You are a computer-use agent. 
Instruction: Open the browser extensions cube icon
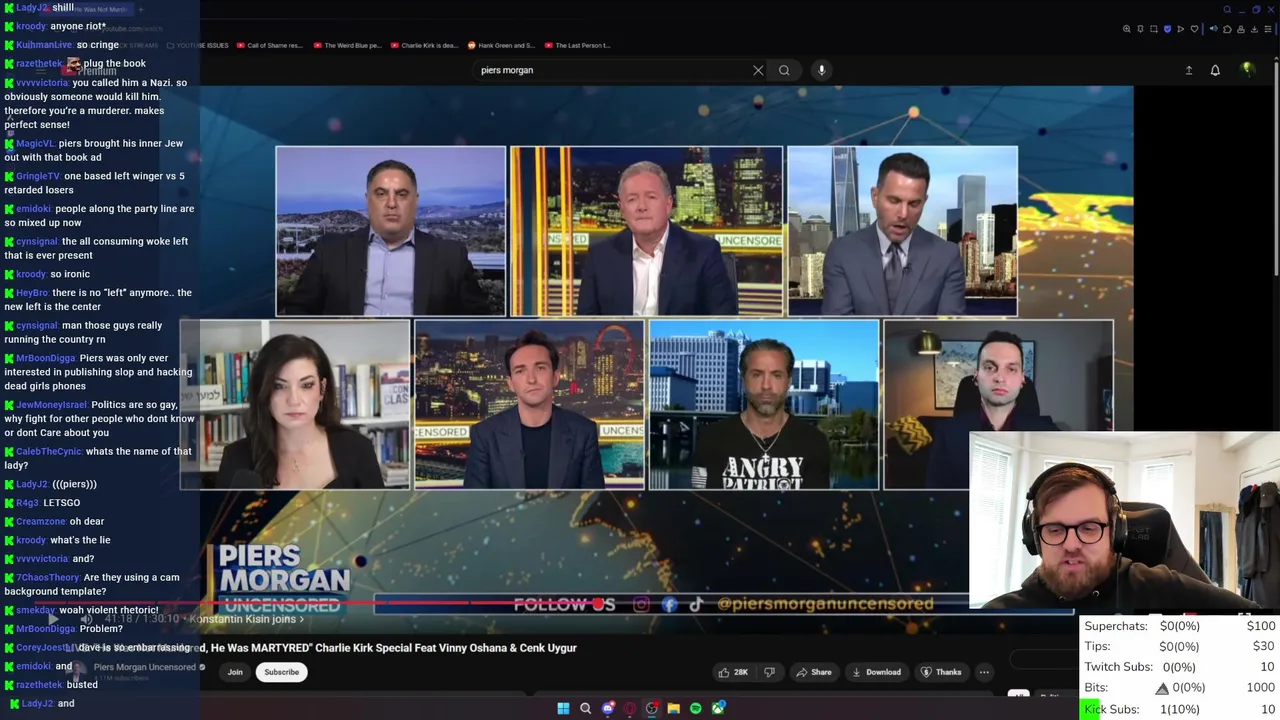click(x=1227, y=29)
